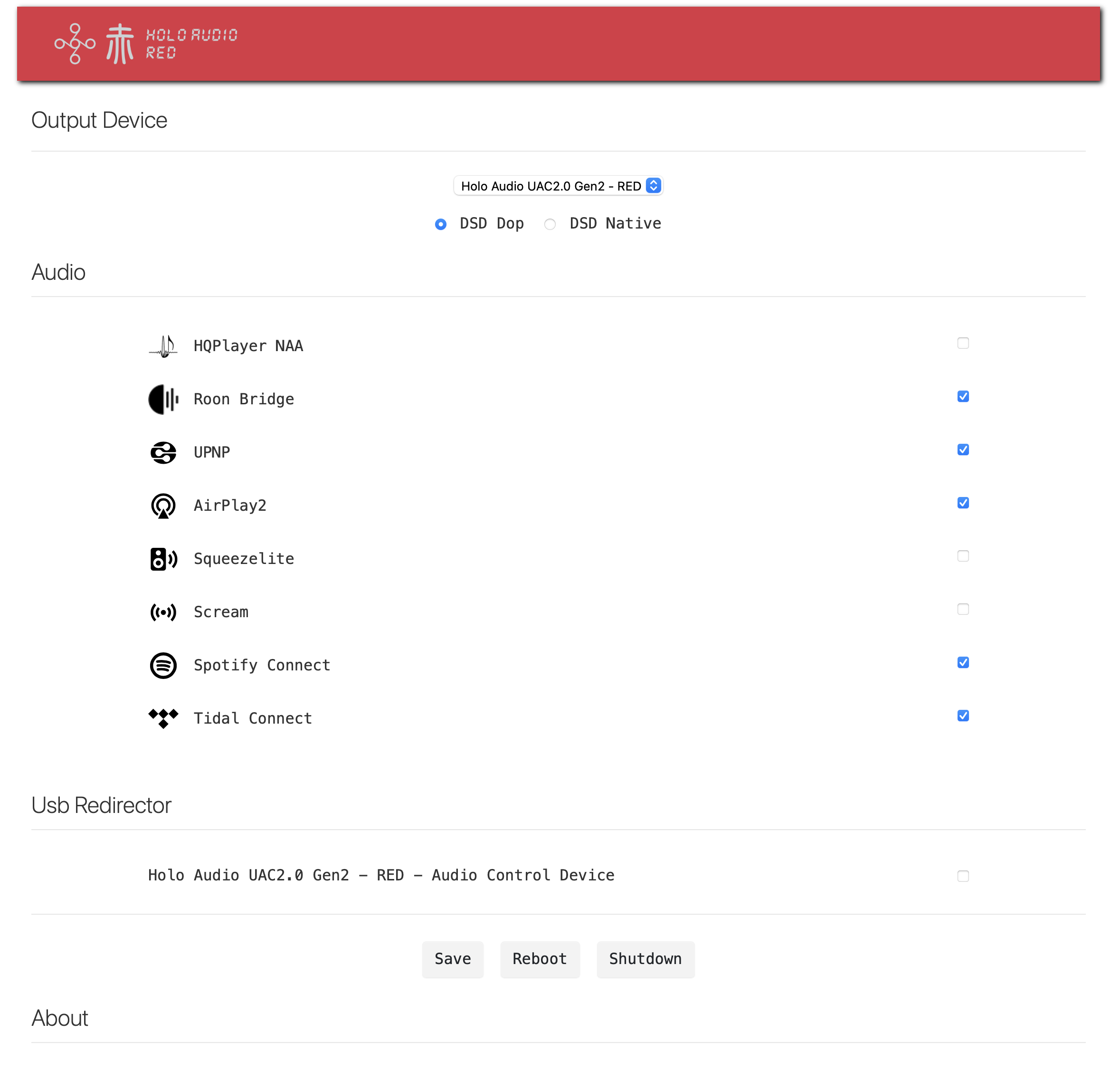The width and height of the screenshot is (1120, 1070).
Task: Disable the UPNP checkbox
Action: coord(963,449)
